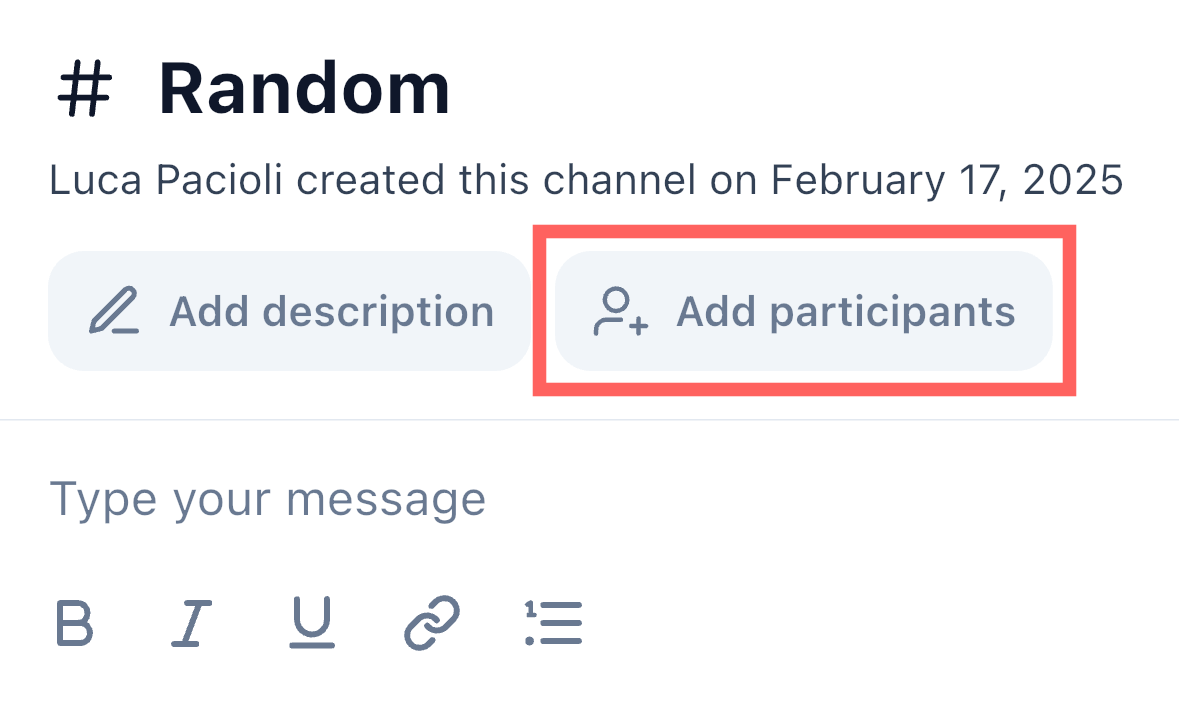Toggle bold formatting in message toolbar
The image size is (1179, 711).
pos(74,623)
